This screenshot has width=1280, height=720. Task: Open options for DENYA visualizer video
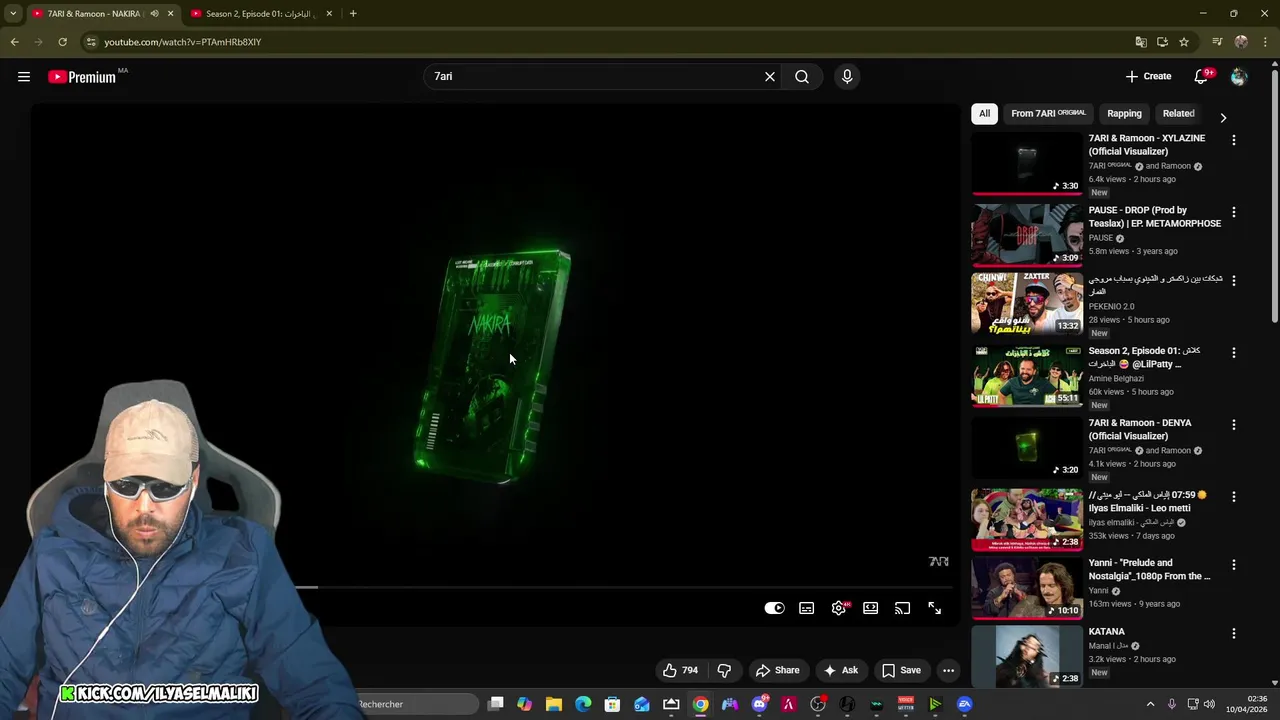(1234, 425)
